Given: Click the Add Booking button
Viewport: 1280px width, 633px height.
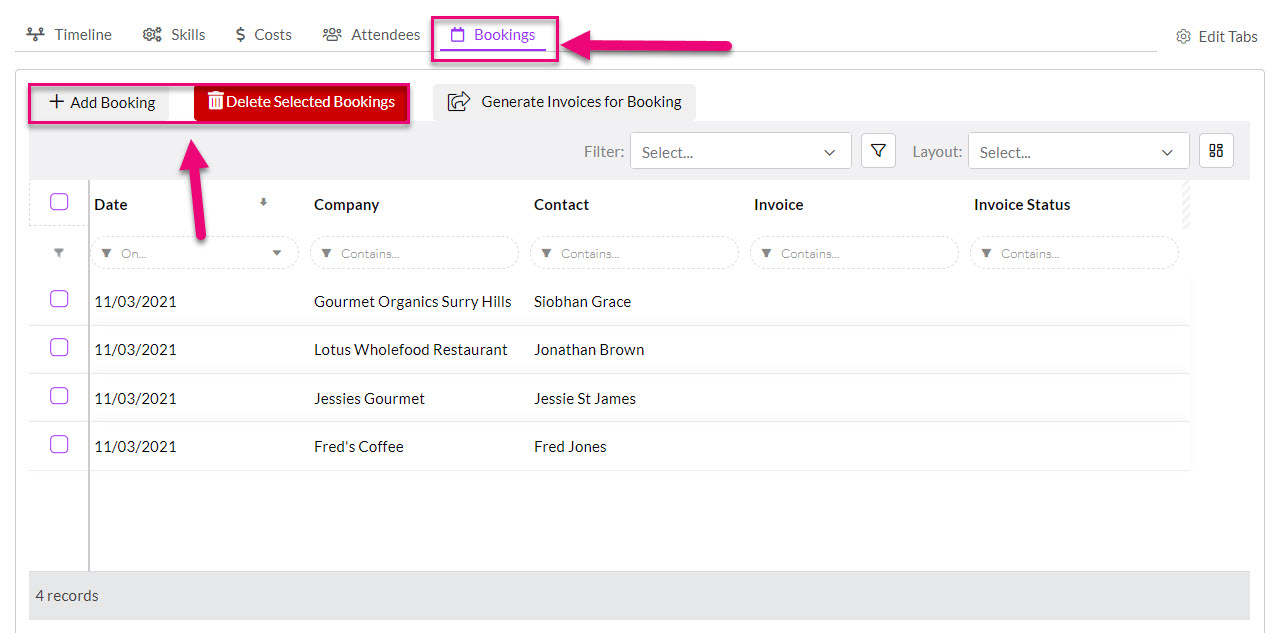Looking at the screenshot, I should [102, 102].
